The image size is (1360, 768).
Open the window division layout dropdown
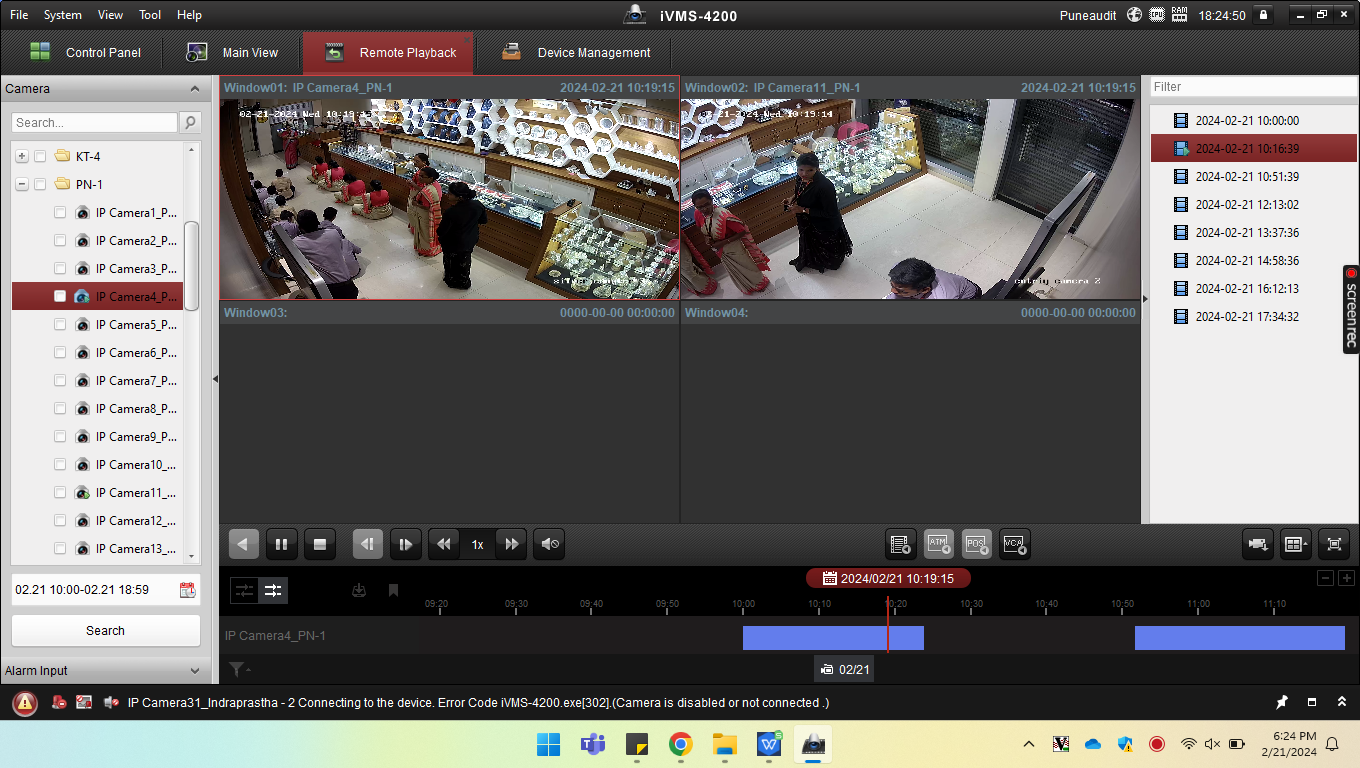click(x=1296, y=544)
